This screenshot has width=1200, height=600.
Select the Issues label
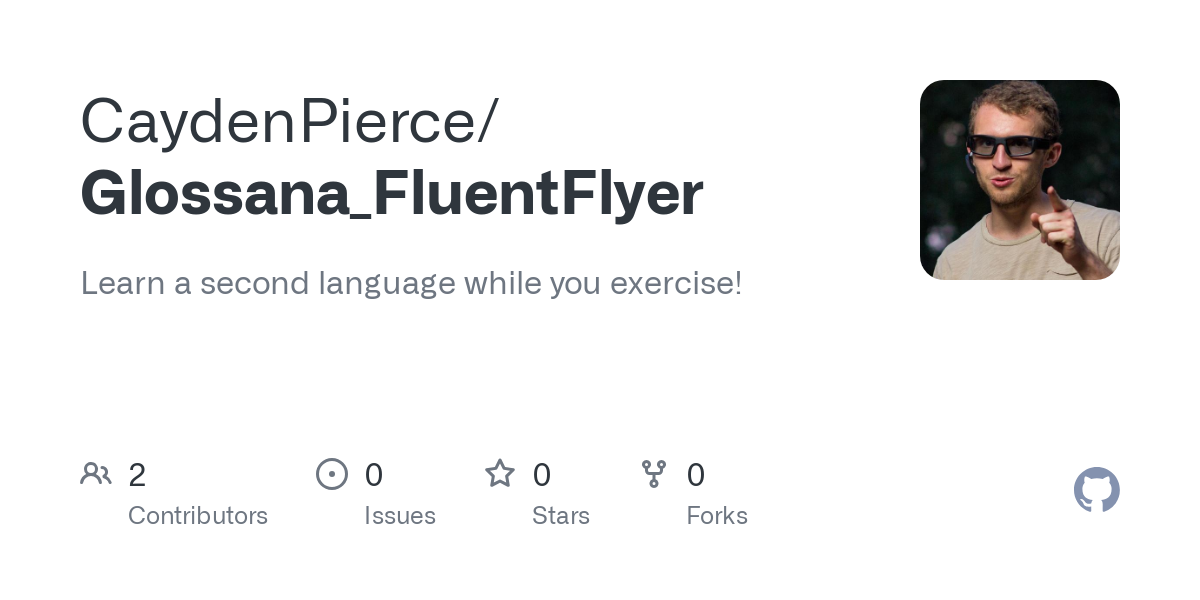click(400, 516)
